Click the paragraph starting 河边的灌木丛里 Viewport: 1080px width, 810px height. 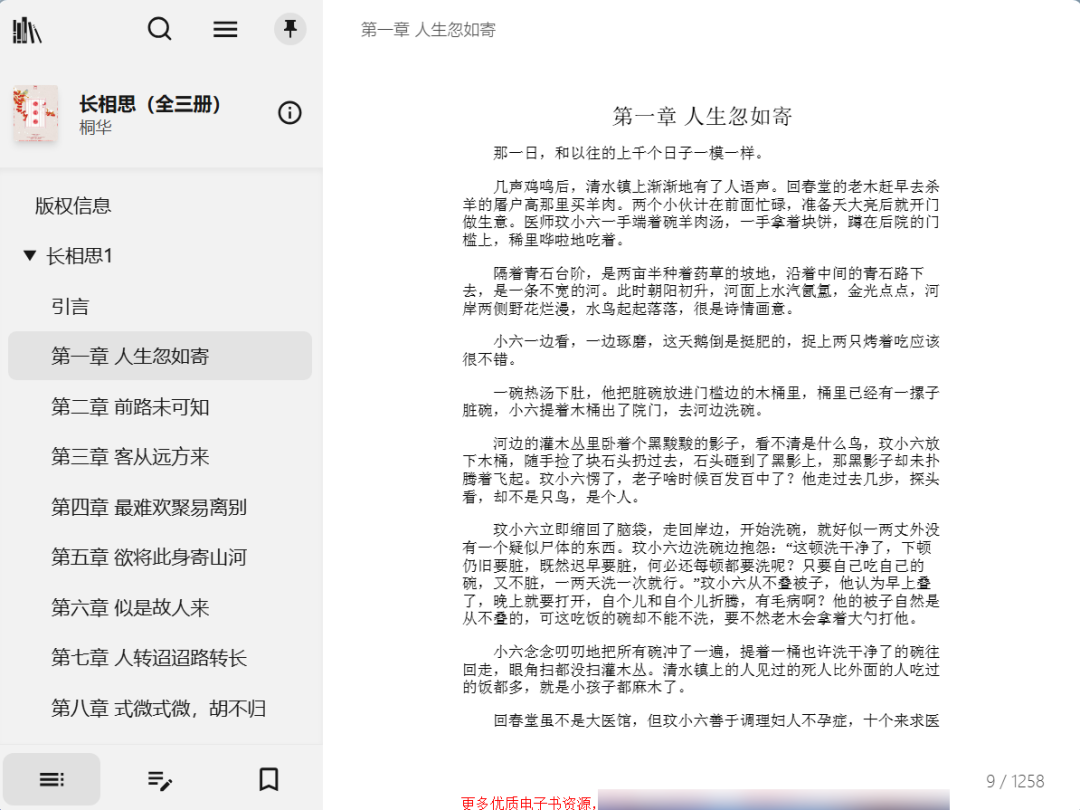coord(700,470)
